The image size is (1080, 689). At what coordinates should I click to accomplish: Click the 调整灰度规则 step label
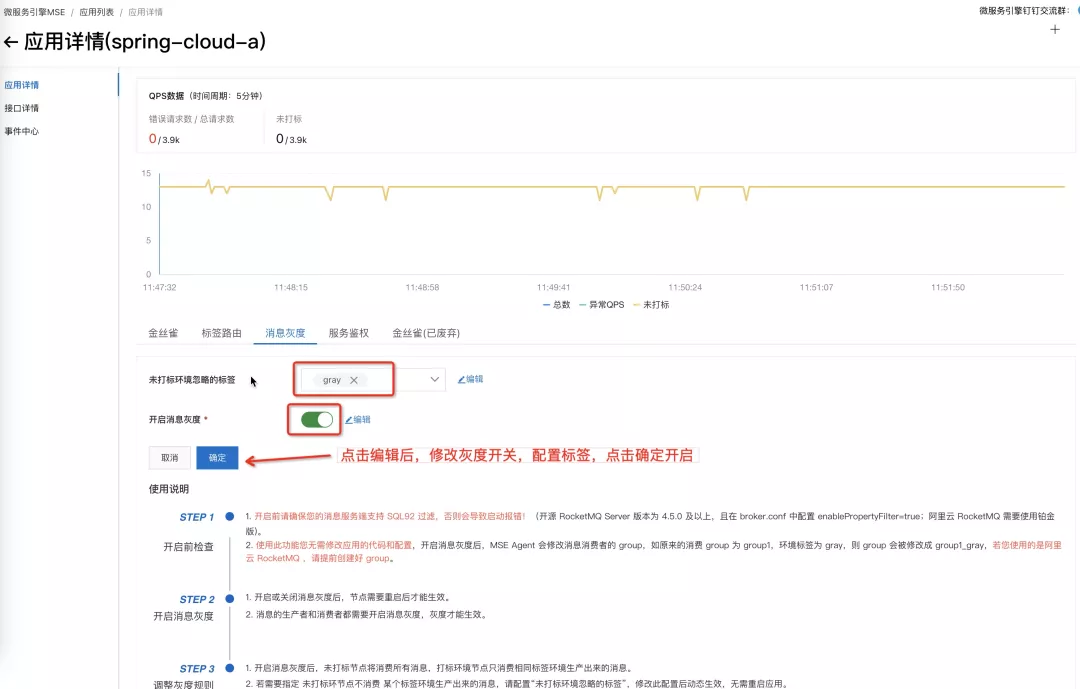click(183, 684)
